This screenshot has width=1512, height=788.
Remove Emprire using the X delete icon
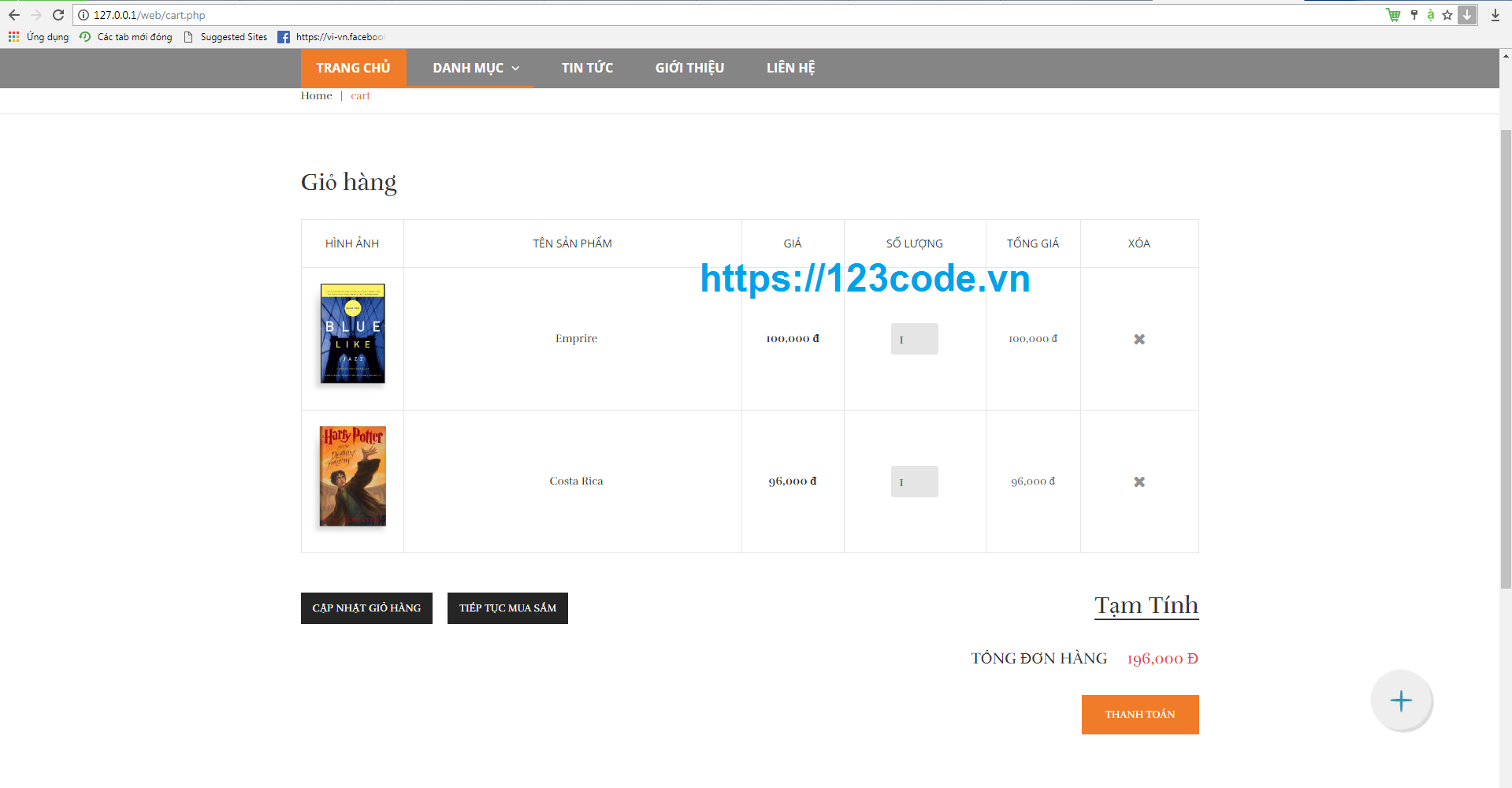(1139, 338)
